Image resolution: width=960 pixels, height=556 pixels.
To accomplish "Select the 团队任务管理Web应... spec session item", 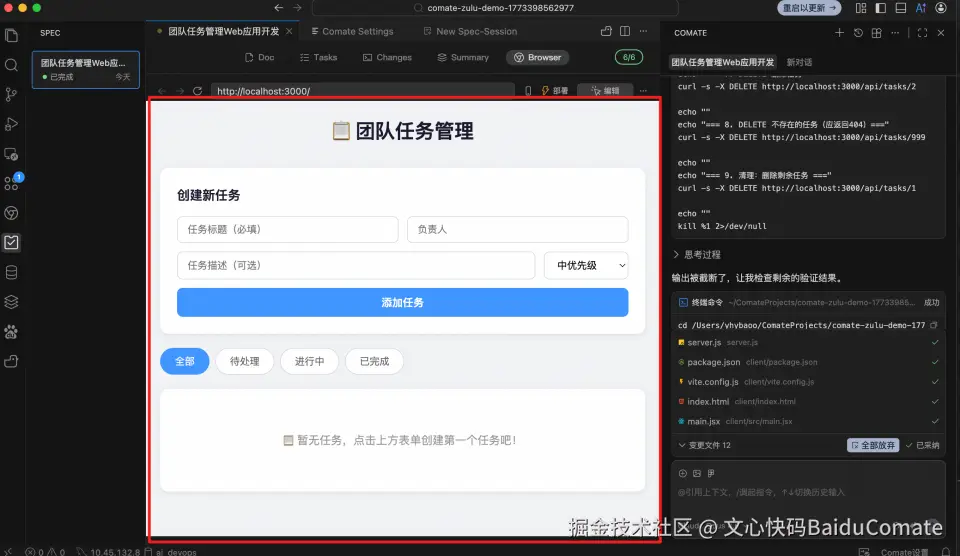I will pyautogui.click(x=86, y=69).
